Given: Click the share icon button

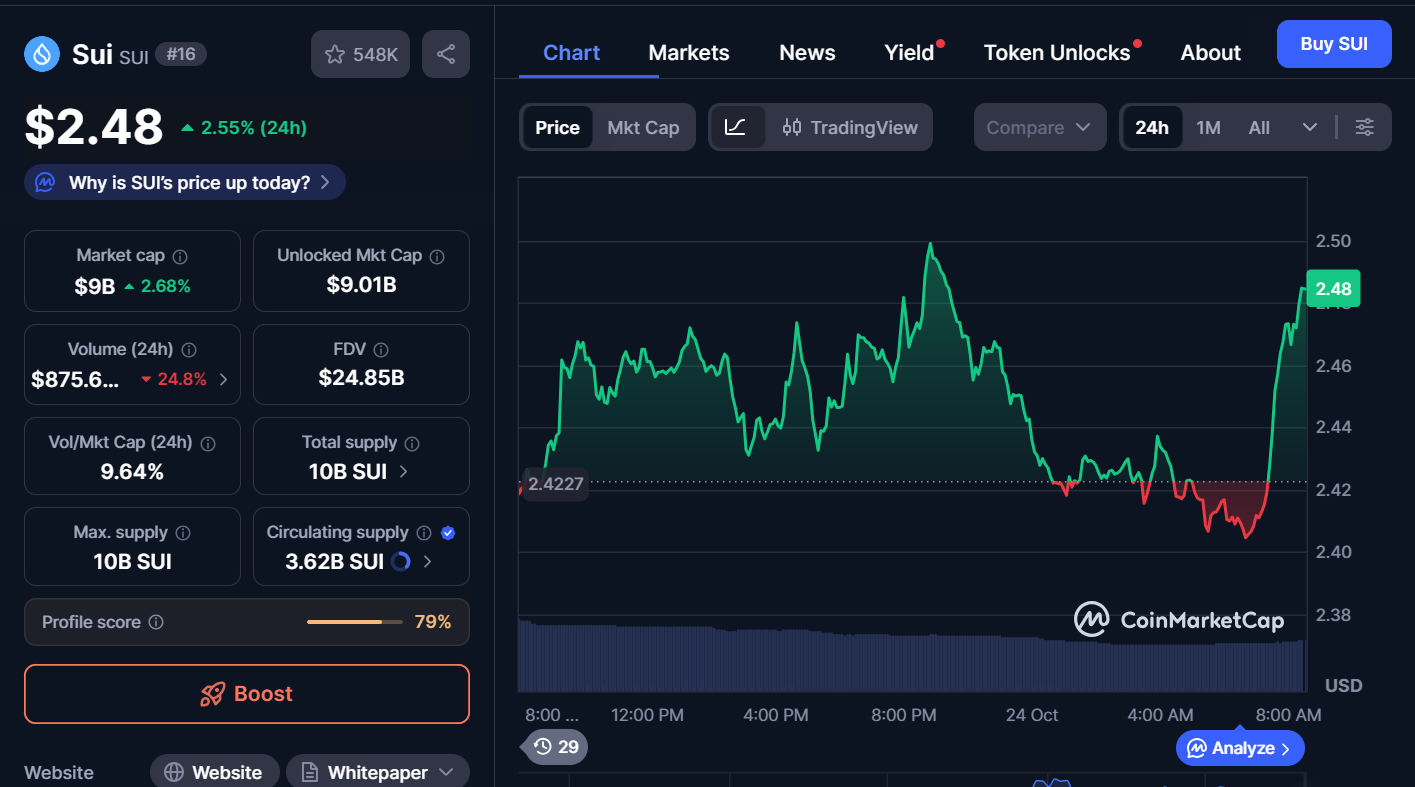Looking at the screenshot, I should [x=446, y=54].
